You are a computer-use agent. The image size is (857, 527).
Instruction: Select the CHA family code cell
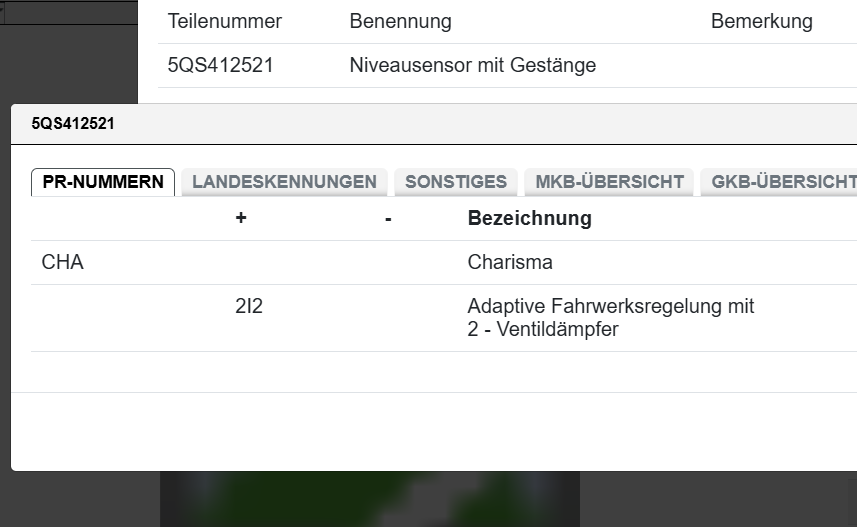(x=63, y=263)
